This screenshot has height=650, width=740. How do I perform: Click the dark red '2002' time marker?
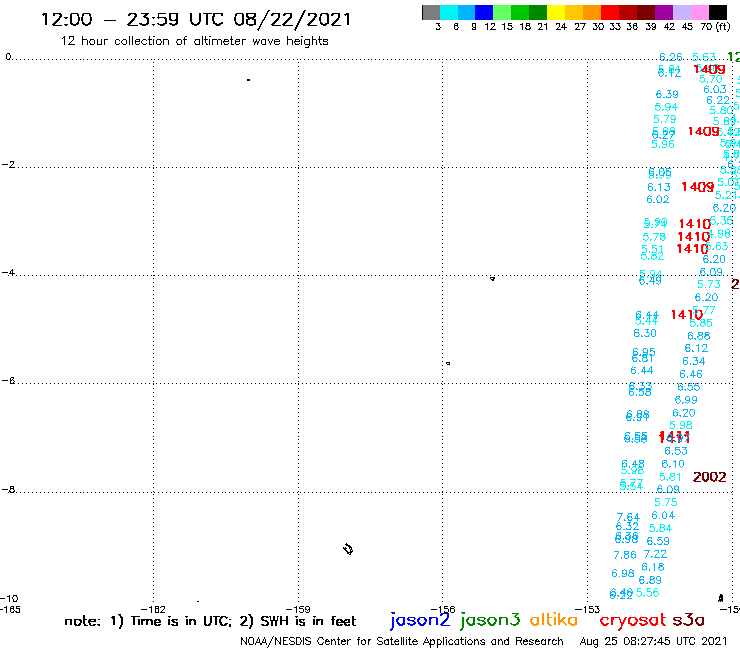(x=709, y=477)
